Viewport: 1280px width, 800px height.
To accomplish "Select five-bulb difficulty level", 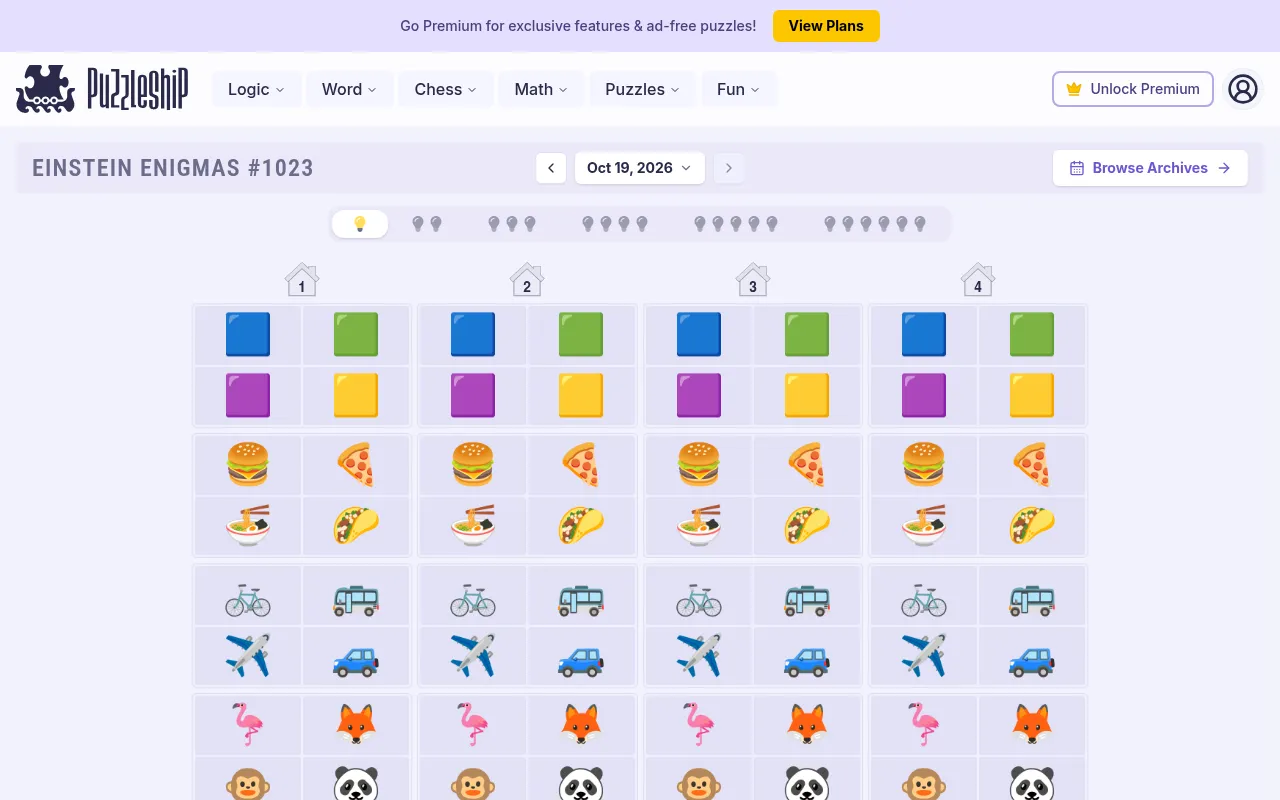I will click(736, 224).
